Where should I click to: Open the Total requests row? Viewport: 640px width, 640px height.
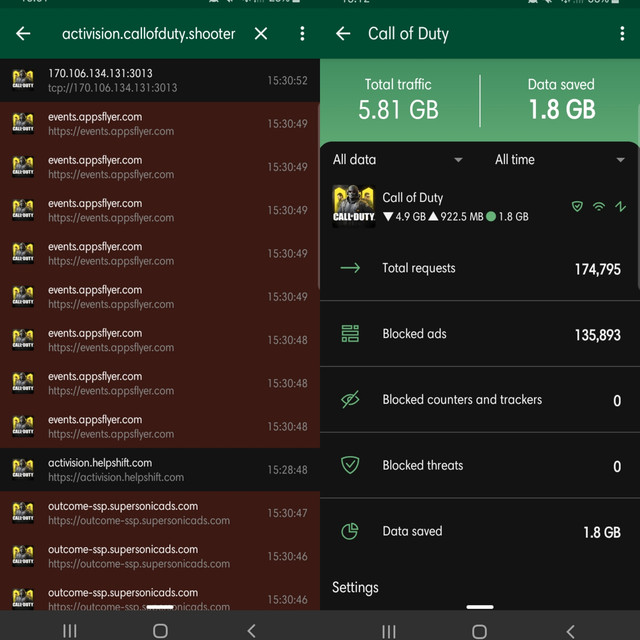(480, 268)
